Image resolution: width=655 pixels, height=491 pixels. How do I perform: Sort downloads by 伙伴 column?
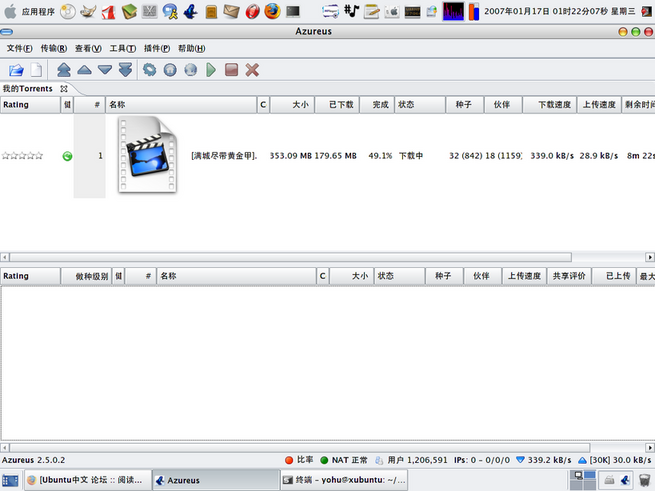click(503, 104)
